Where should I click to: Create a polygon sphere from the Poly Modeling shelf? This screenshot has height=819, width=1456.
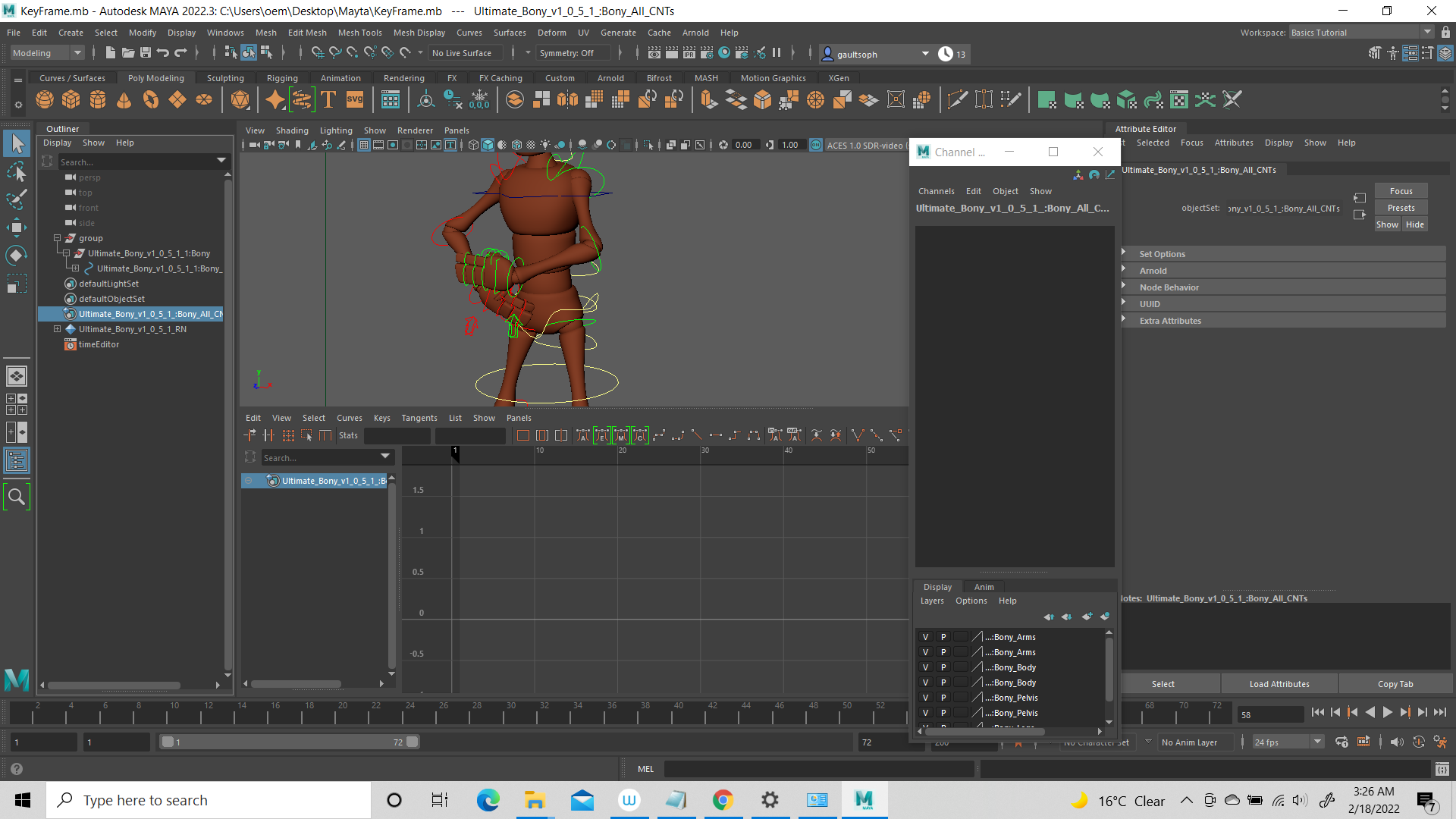tap(44, 99)
